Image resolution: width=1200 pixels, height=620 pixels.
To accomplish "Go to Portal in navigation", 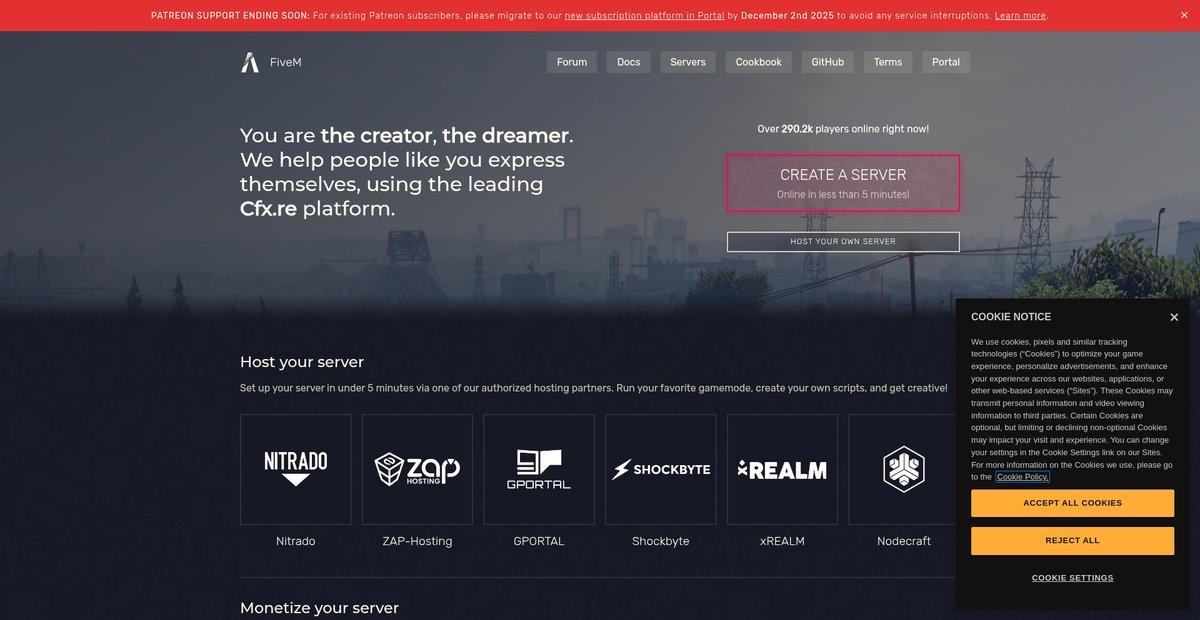I will [946, 62].
